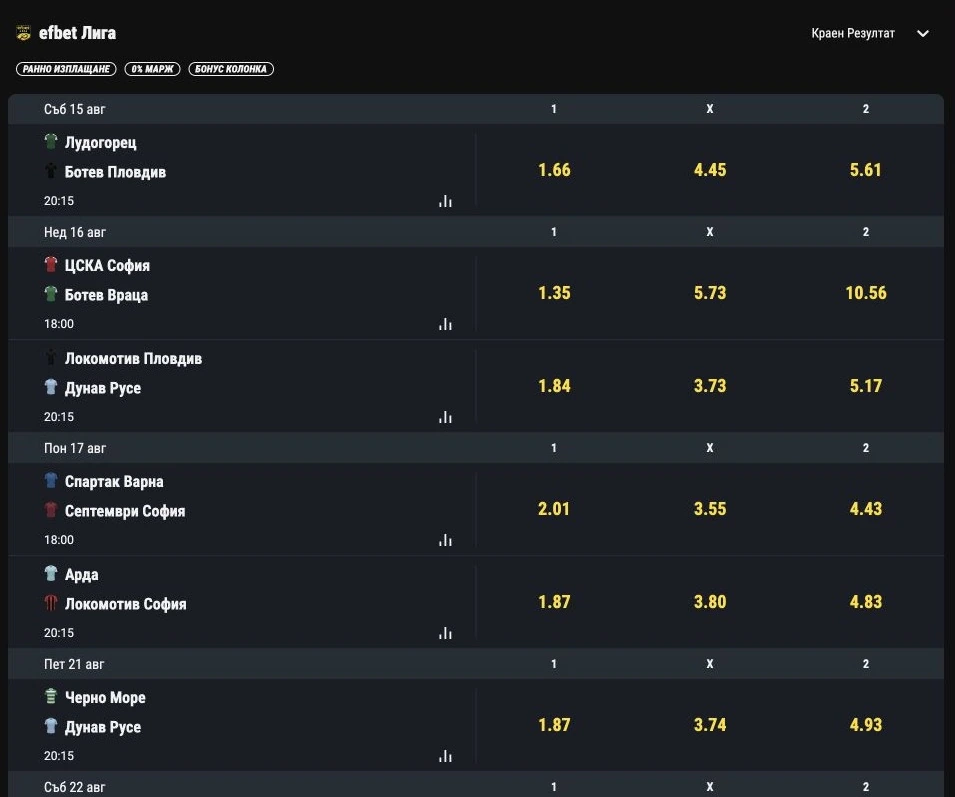The height and width of the screenshot is (797, 955).
Task: Click Септември София jersey icon
Action: [x=51, y=510]
